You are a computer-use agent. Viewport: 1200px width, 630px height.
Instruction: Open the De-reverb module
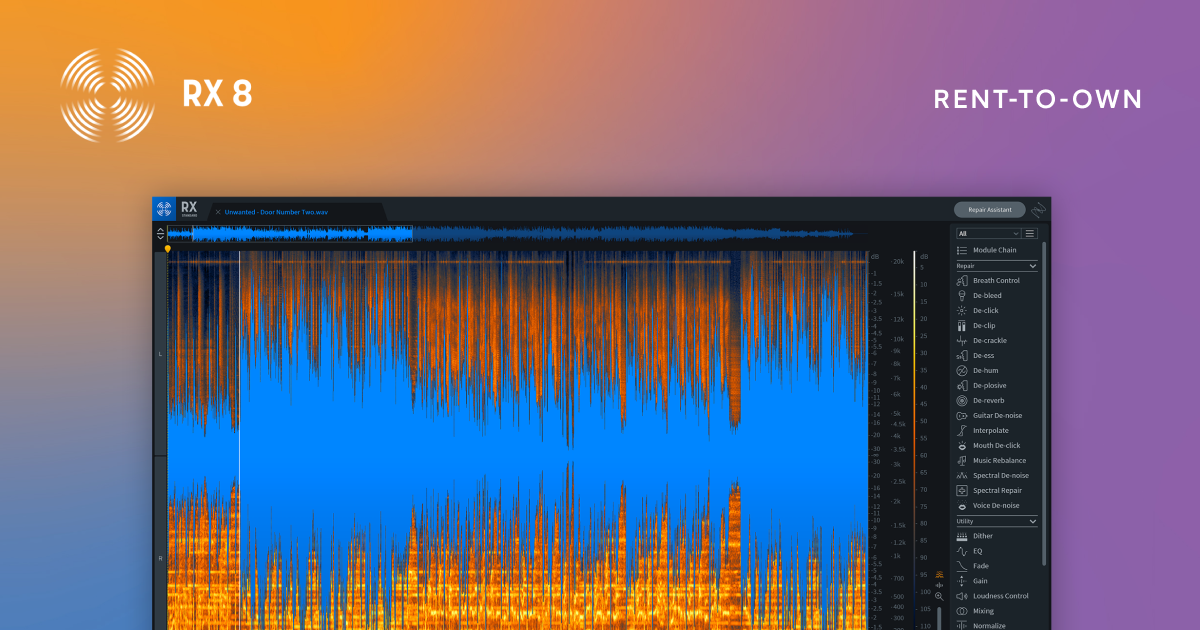(x=980, y=401)
